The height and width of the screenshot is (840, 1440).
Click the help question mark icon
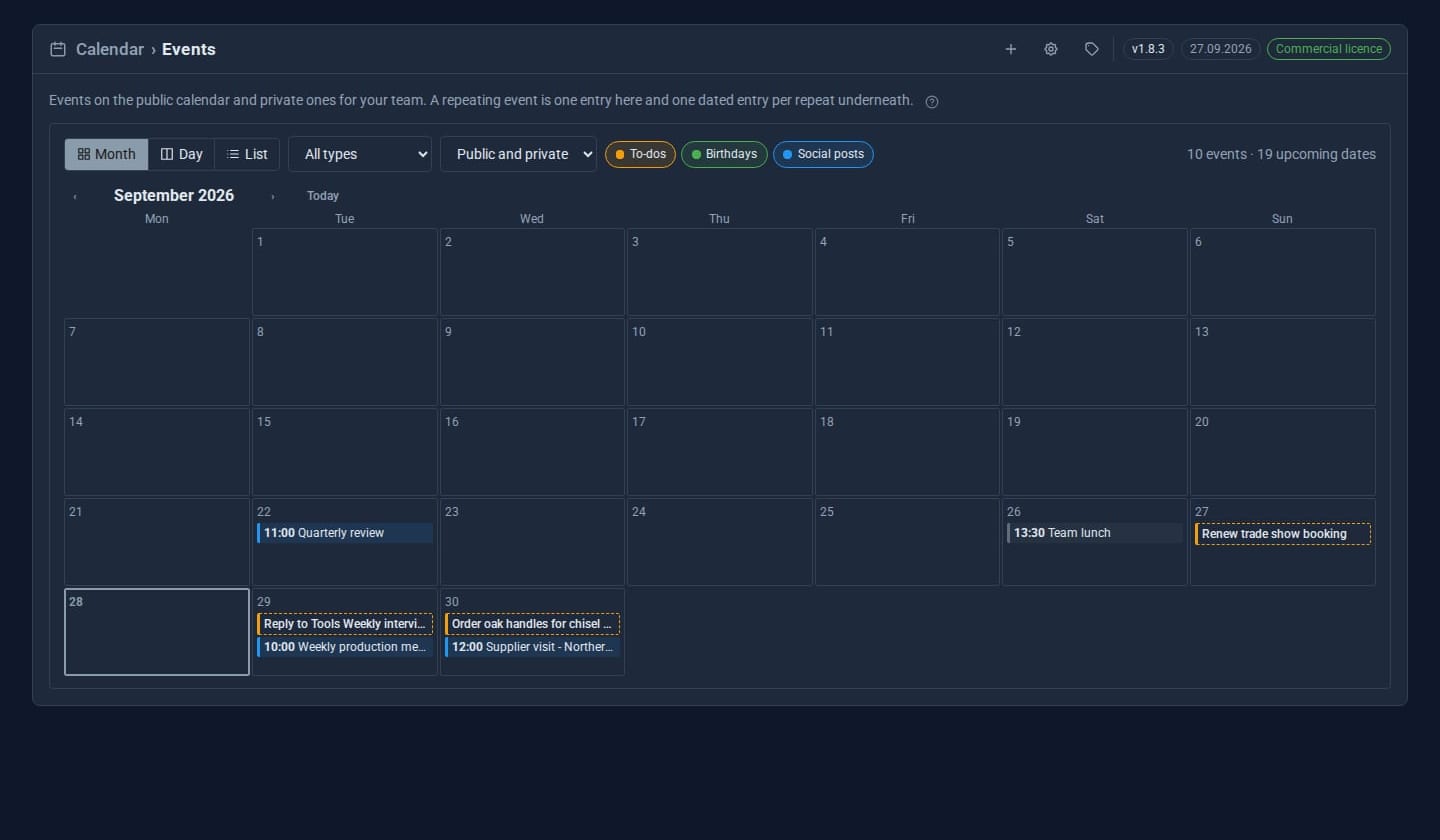tap(932, 102)
